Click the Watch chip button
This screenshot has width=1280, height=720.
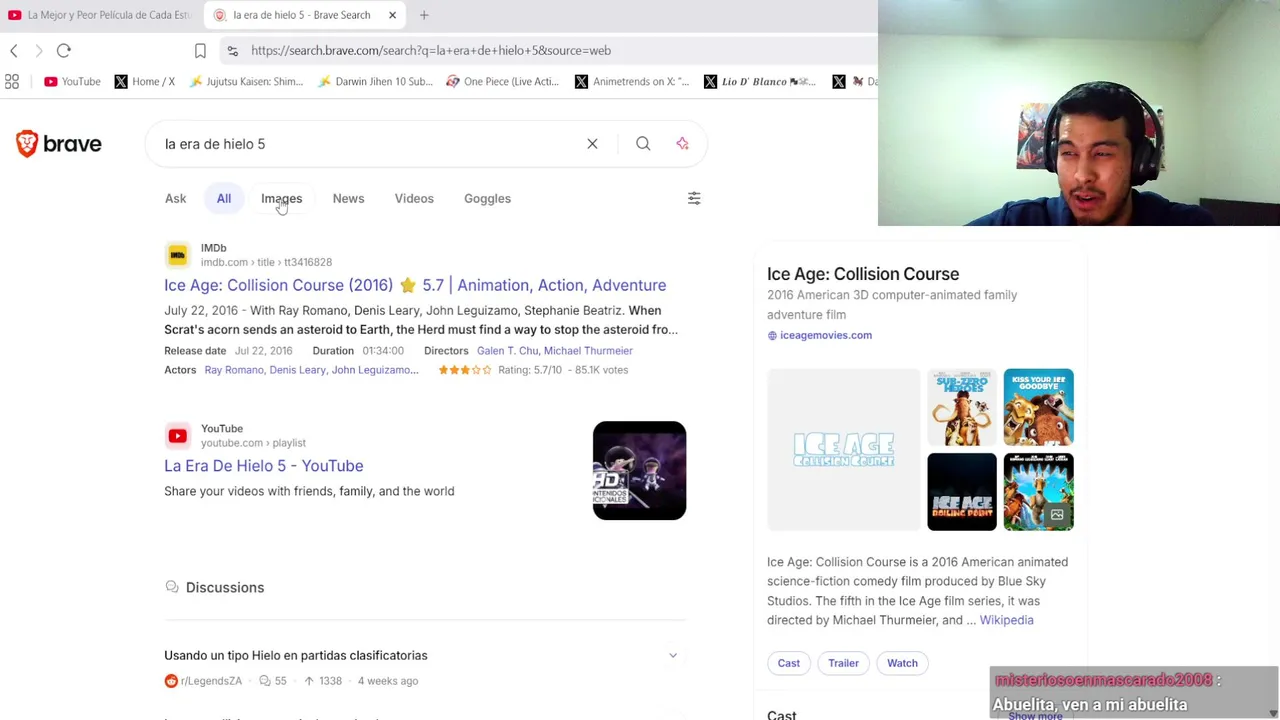pyautogui.click(x=902, y=663)
